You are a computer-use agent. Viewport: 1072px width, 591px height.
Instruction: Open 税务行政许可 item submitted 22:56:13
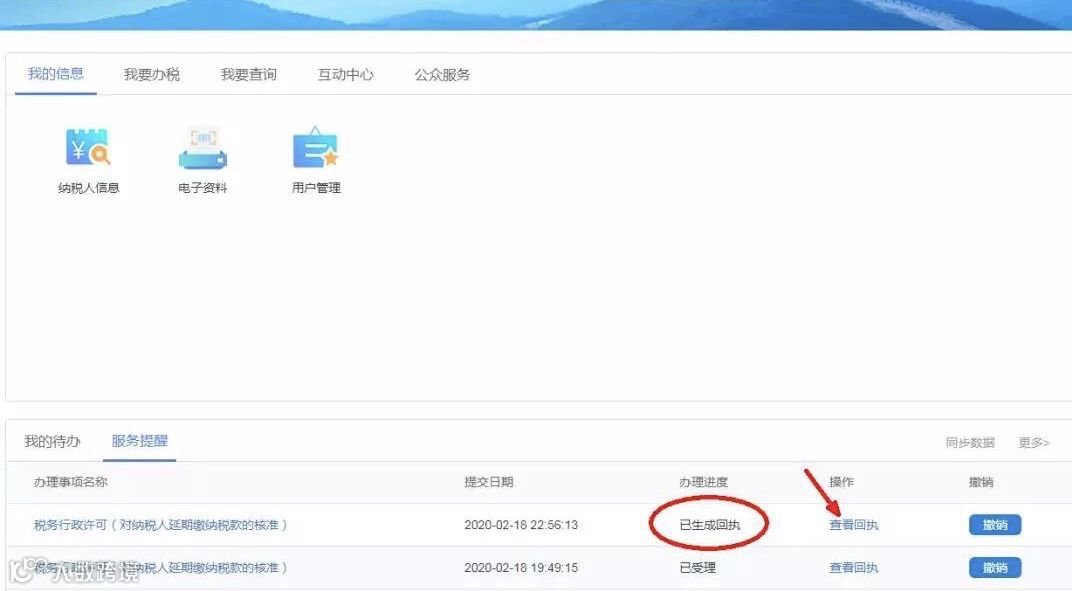[161, 525]
